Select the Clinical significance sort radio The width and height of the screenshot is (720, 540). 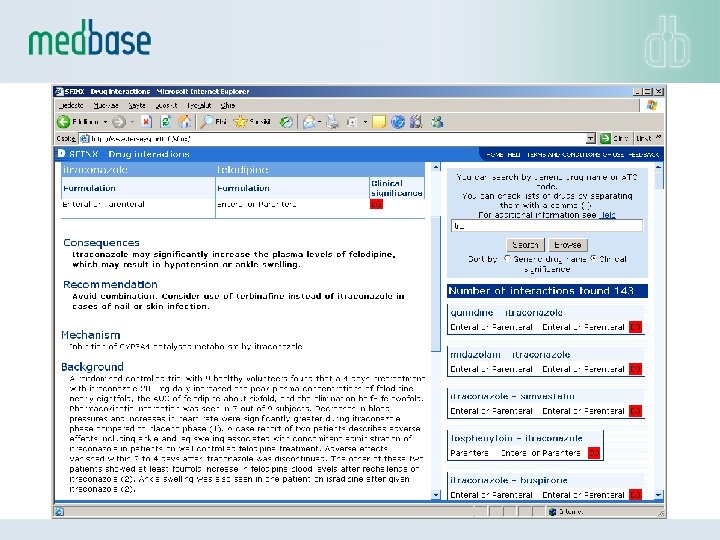coord(593,259)
